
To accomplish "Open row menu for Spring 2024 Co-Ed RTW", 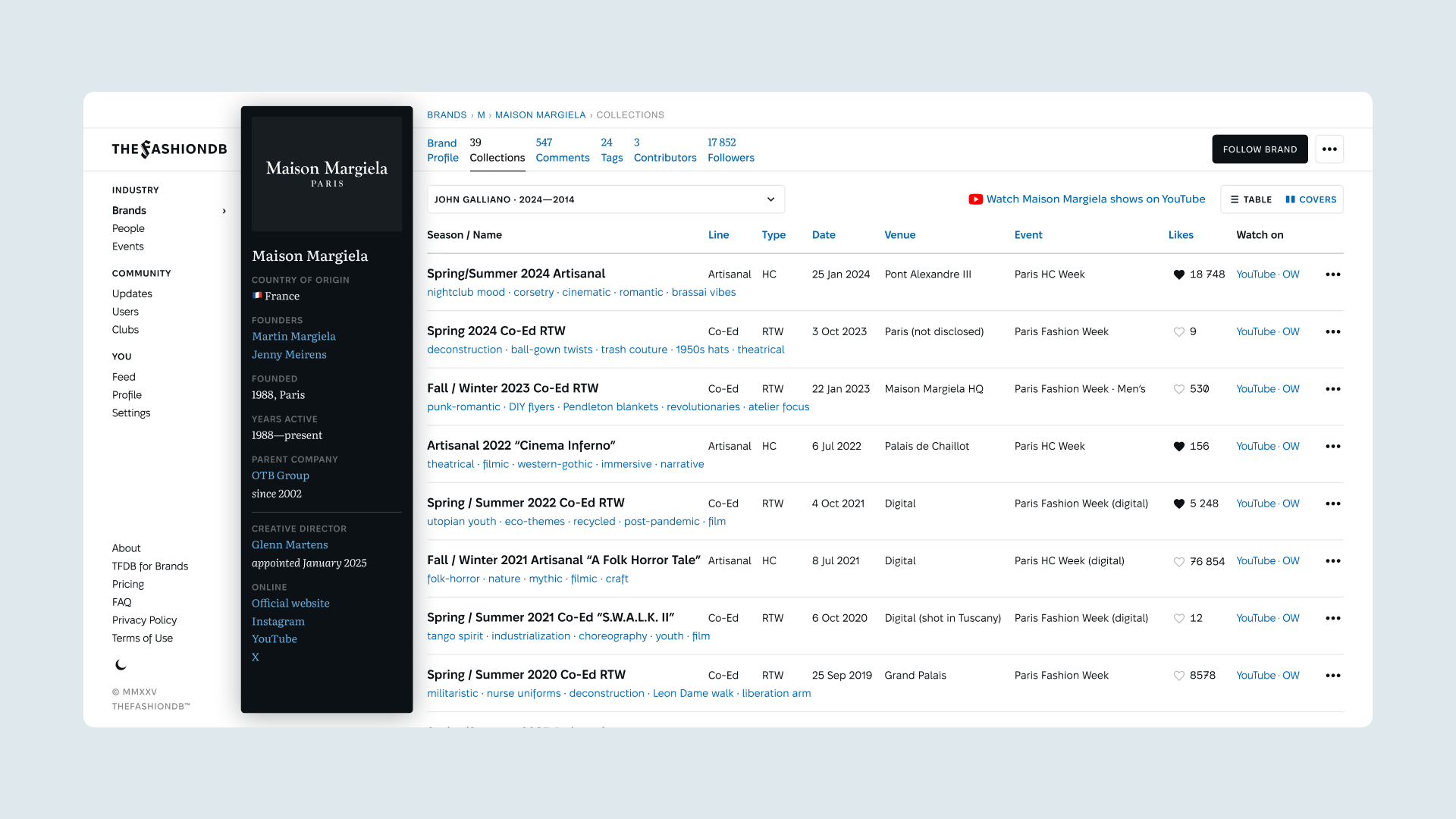I will tap(1333, 332).
